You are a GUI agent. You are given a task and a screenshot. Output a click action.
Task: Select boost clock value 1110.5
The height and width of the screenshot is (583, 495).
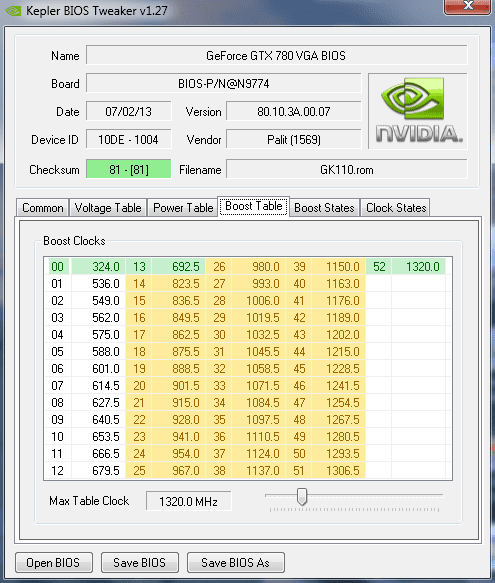[258, 437]
